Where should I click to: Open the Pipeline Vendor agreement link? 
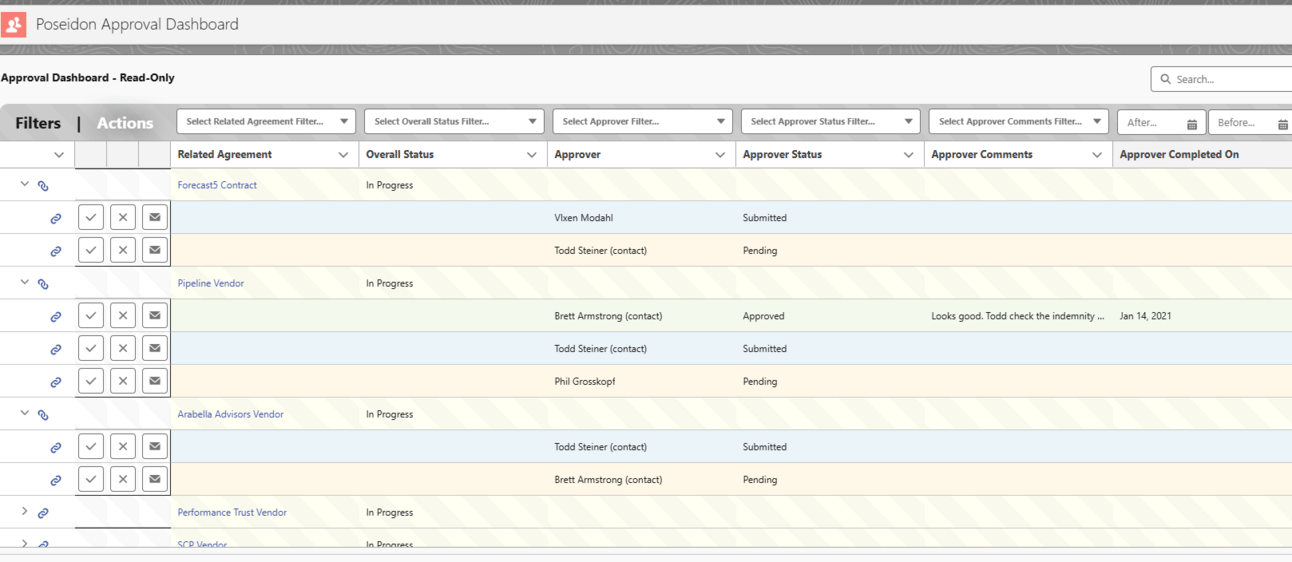(211, 283)
